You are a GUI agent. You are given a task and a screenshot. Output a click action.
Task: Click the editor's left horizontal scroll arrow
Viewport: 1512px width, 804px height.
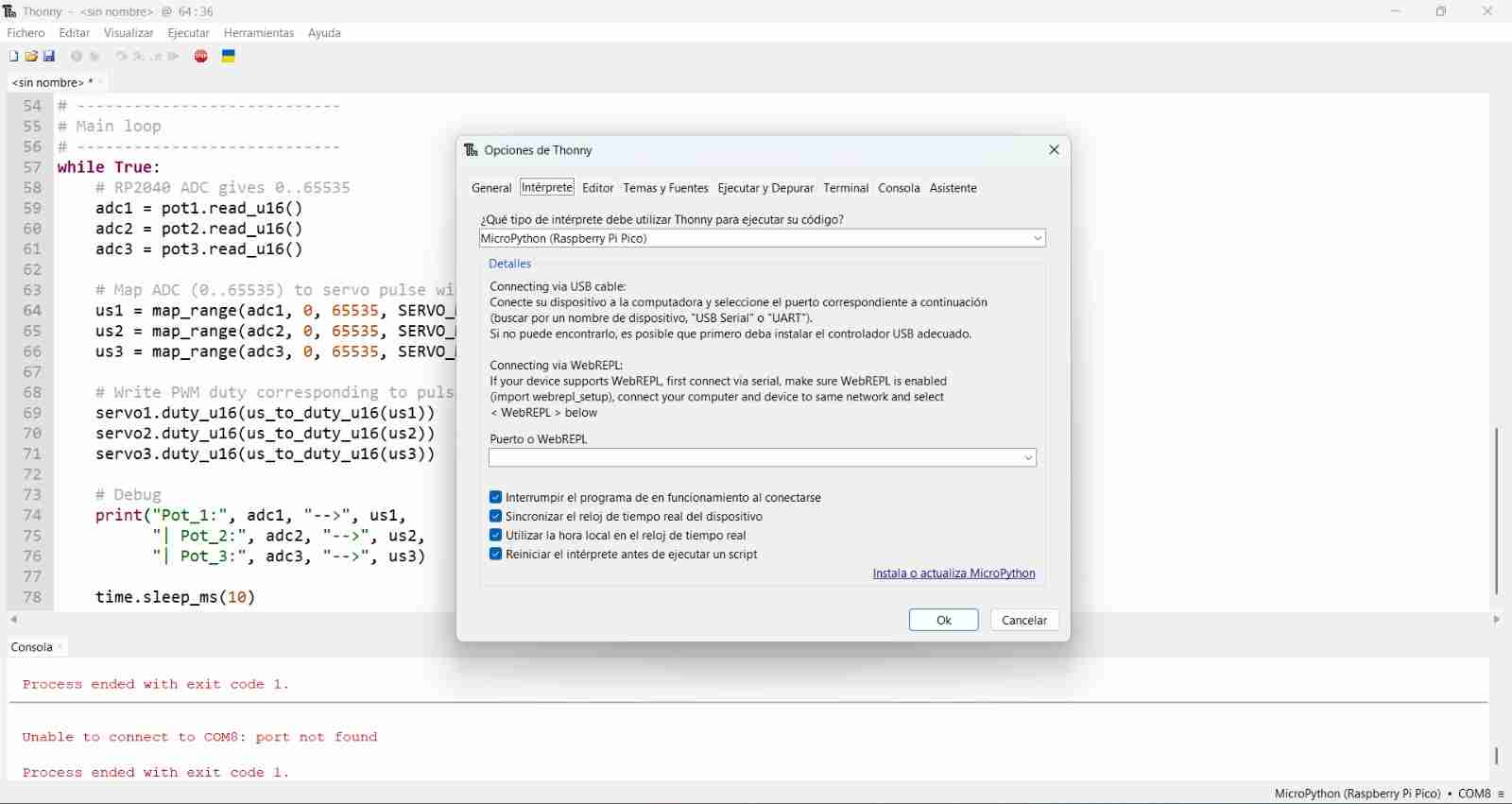click(13, 620)
